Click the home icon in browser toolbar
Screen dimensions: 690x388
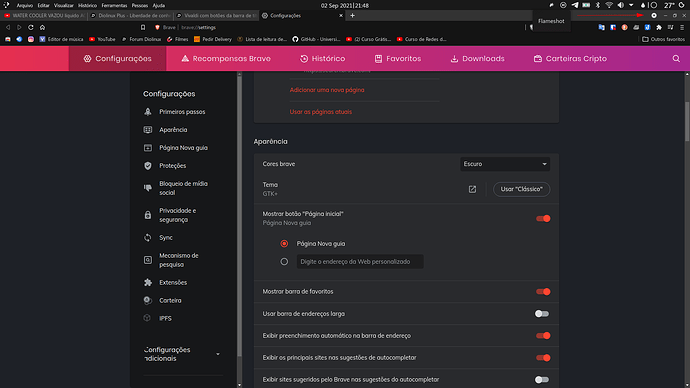[x=42, y=27]
